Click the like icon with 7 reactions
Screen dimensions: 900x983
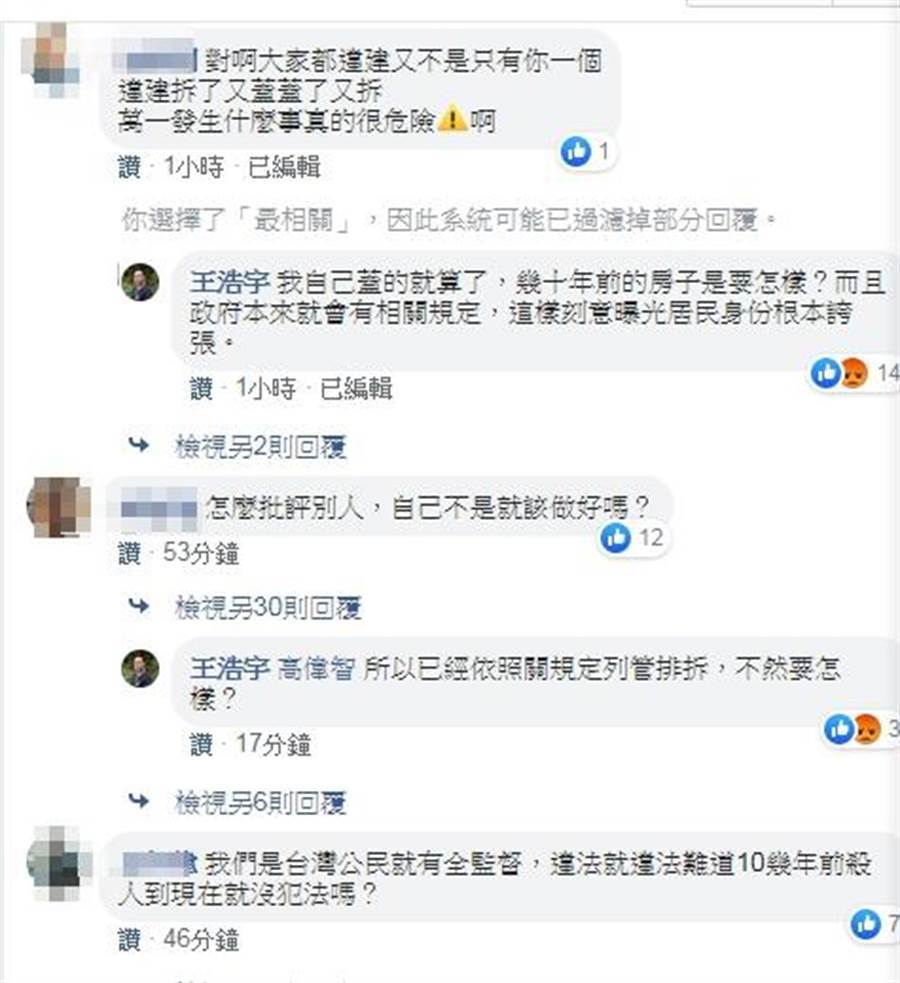coord(866,924)
